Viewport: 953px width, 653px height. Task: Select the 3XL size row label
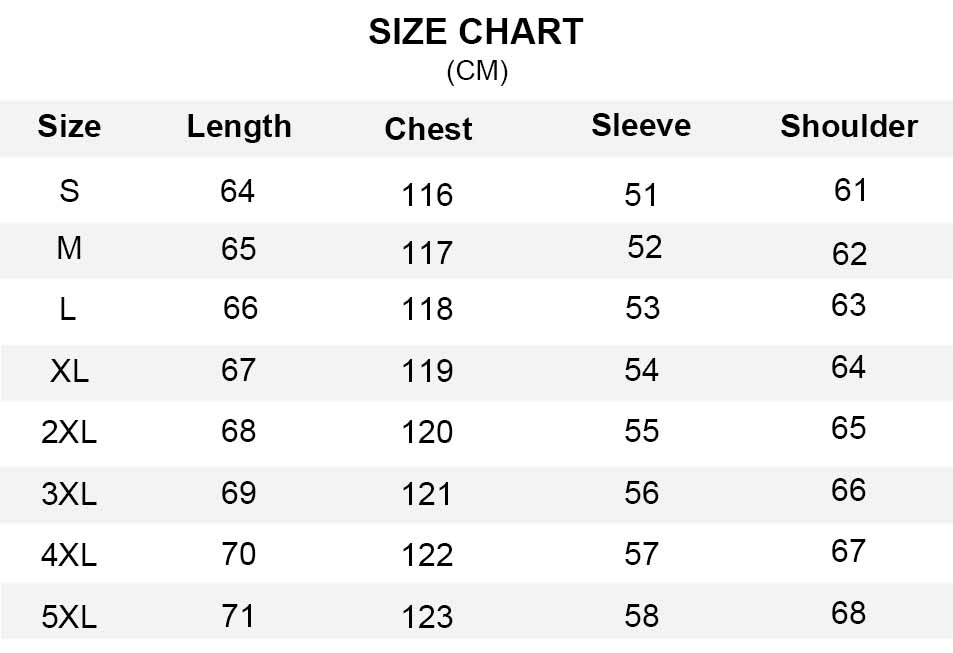coord(69,494)
